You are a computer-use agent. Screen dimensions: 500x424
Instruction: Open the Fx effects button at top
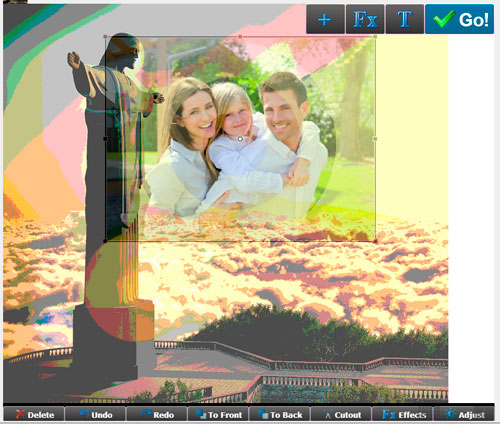365,19
